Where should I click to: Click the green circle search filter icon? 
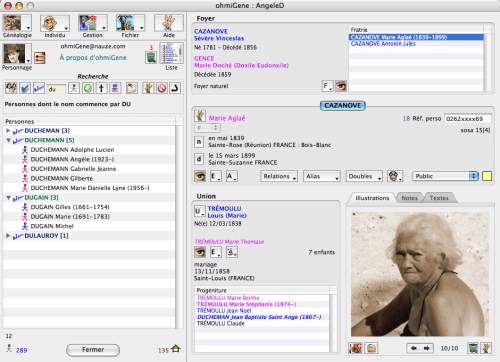88,88
